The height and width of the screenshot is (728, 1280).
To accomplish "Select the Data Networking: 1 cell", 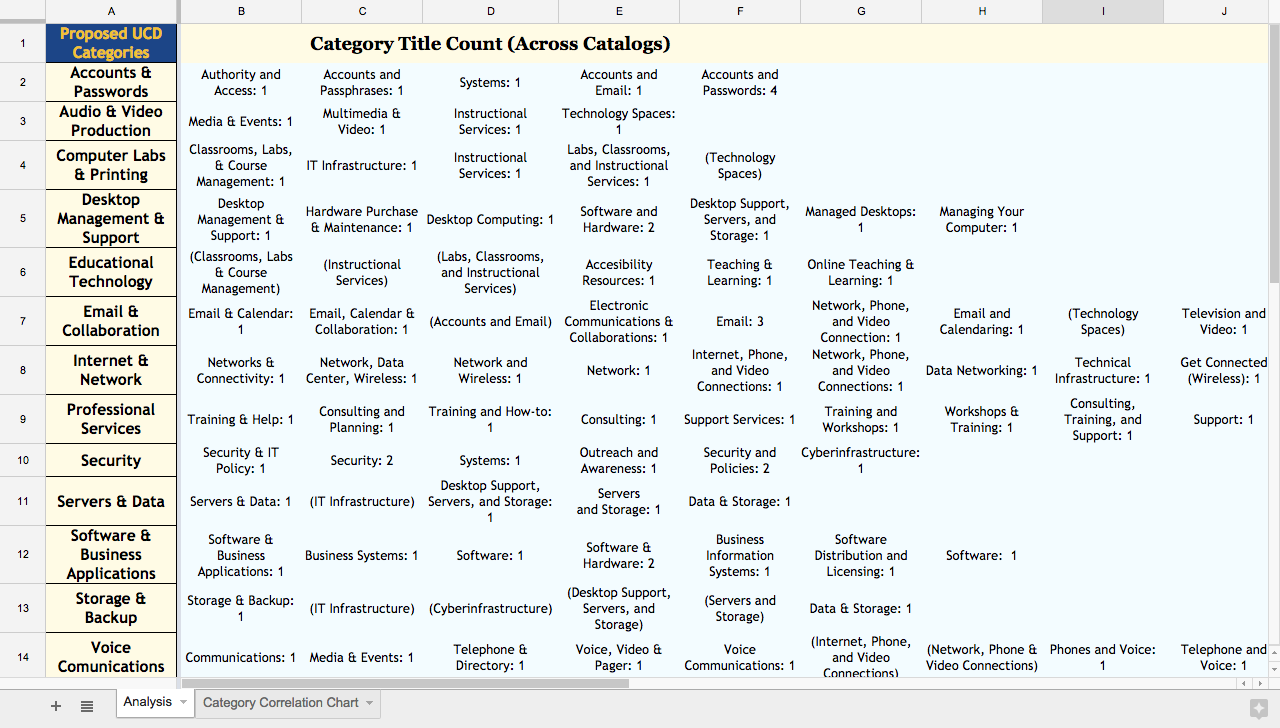I will tap(982, 370).
